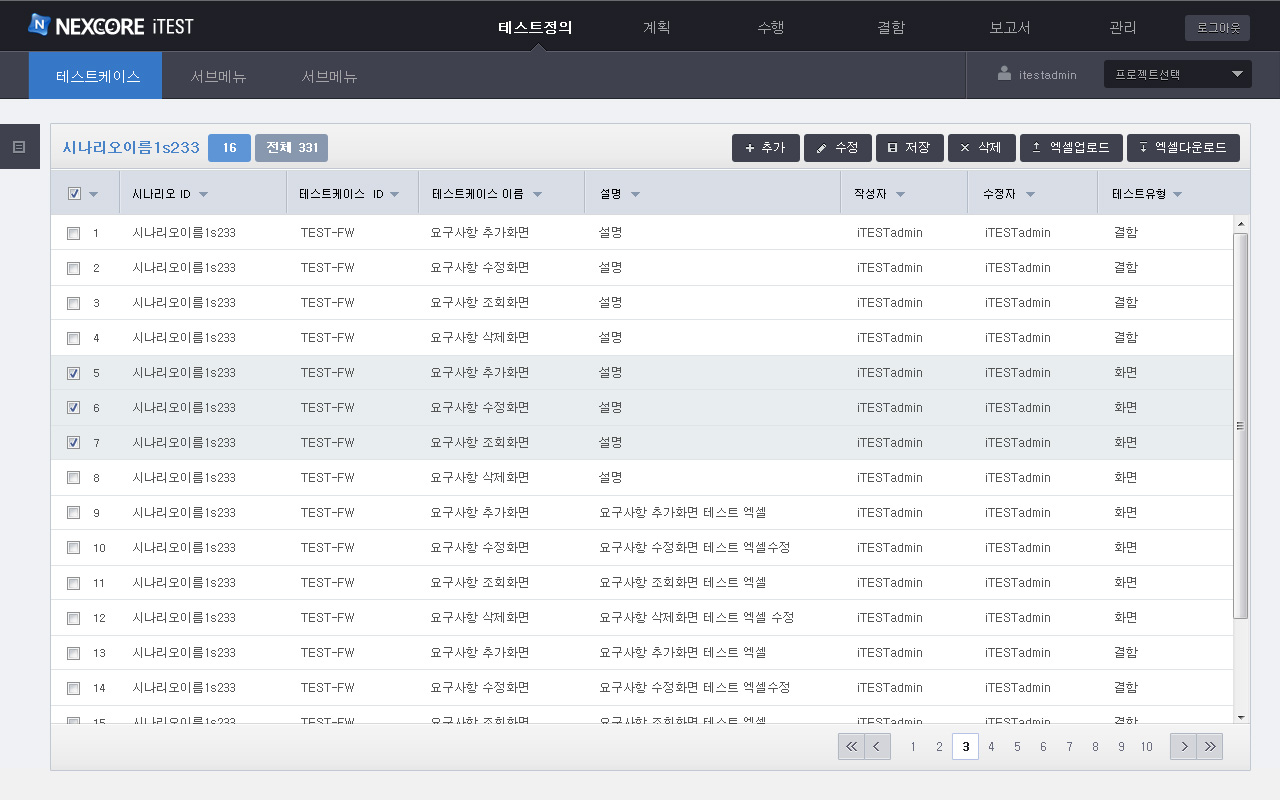Click the sidebar panel icon below the logo
The height and width of the screenshot is (800, 1280).
[x=17, y=146]
